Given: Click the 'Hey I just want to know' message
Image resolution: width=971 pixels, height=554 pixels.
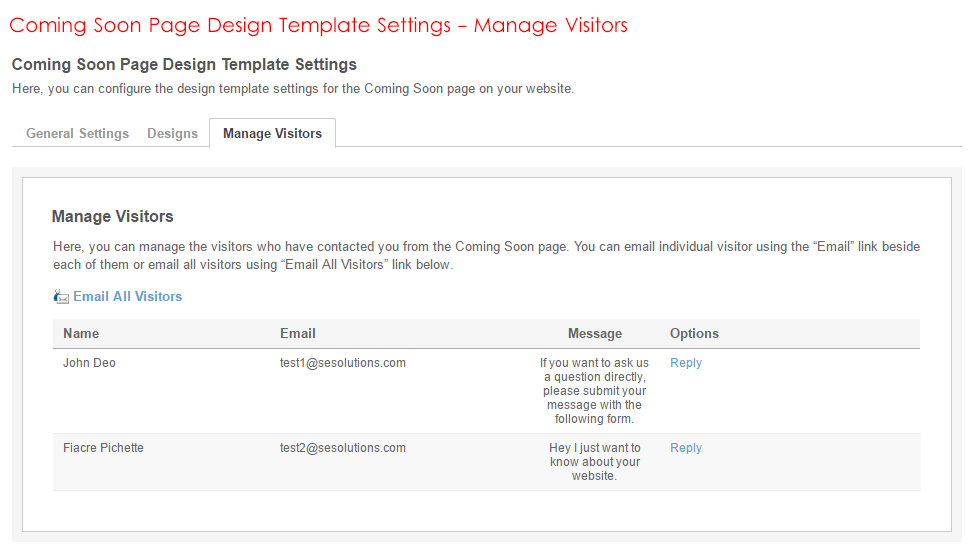Looking at the screenshot, I should 594,462.
